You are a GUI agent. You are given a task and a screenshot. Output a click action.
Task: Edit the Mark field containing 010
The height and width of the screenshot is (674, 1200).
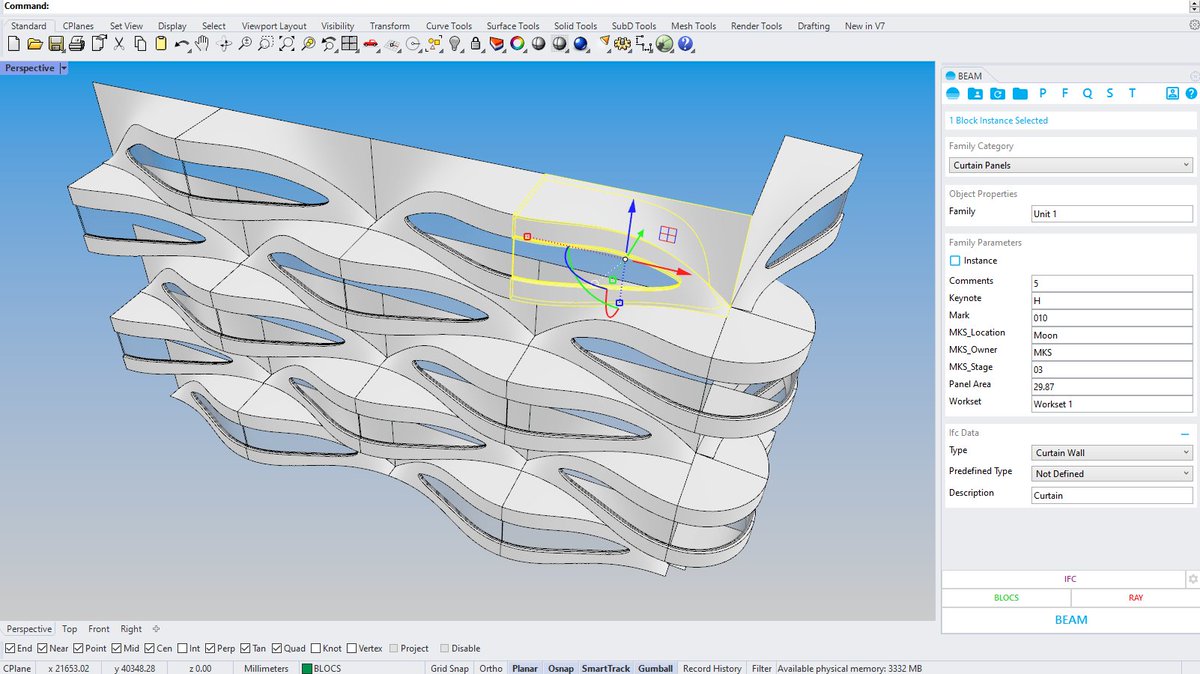coord(1112,318)
